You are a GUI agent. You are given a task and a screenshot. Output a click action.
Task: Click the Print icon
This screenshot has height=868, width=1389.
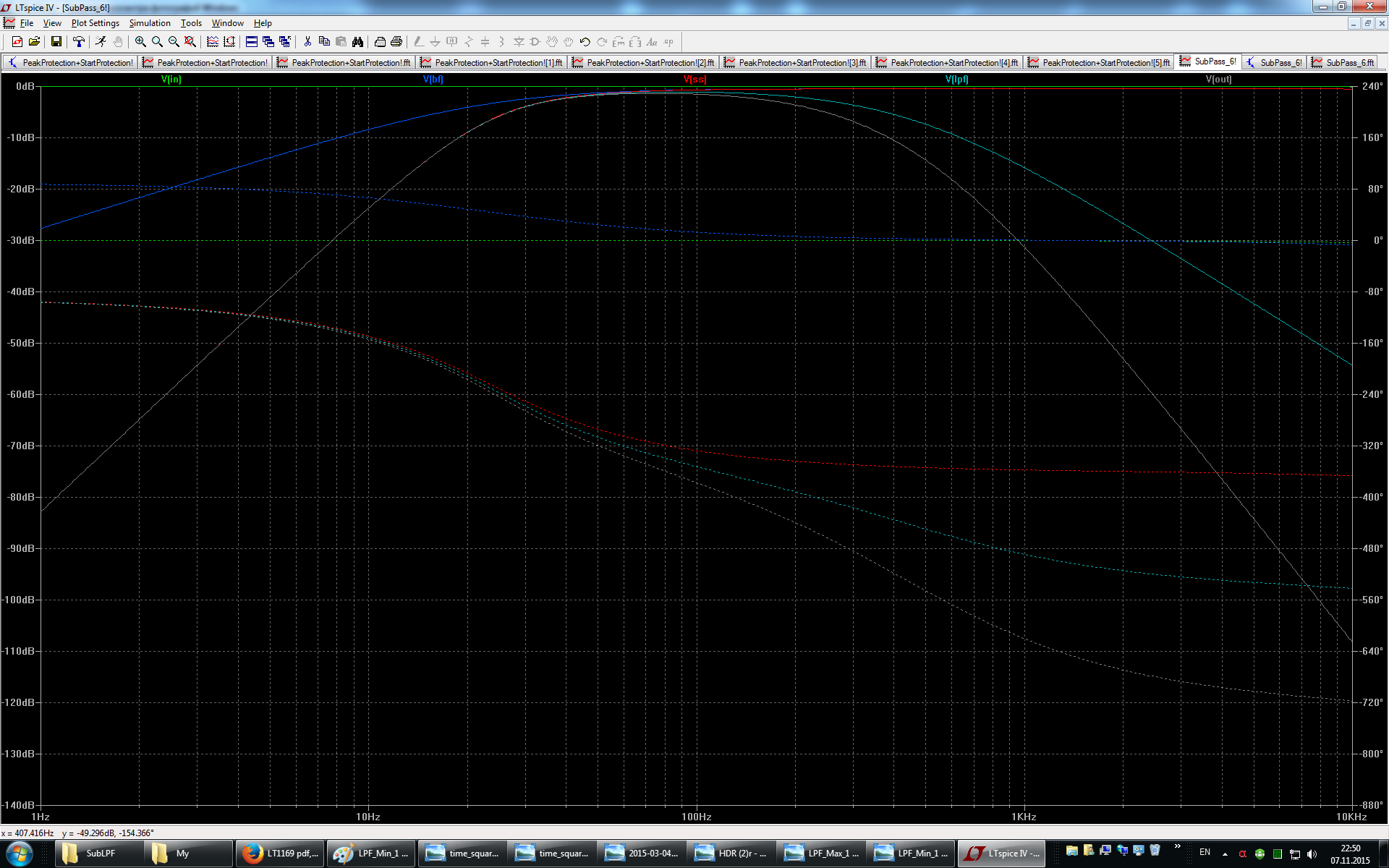pos(396,42)
